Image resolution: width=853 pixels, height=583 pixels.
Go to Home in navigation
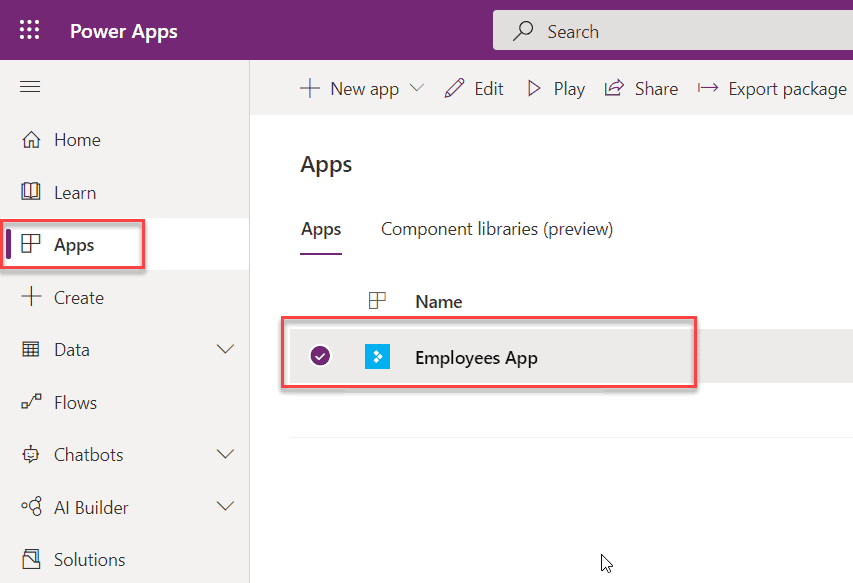click(77, 140)
